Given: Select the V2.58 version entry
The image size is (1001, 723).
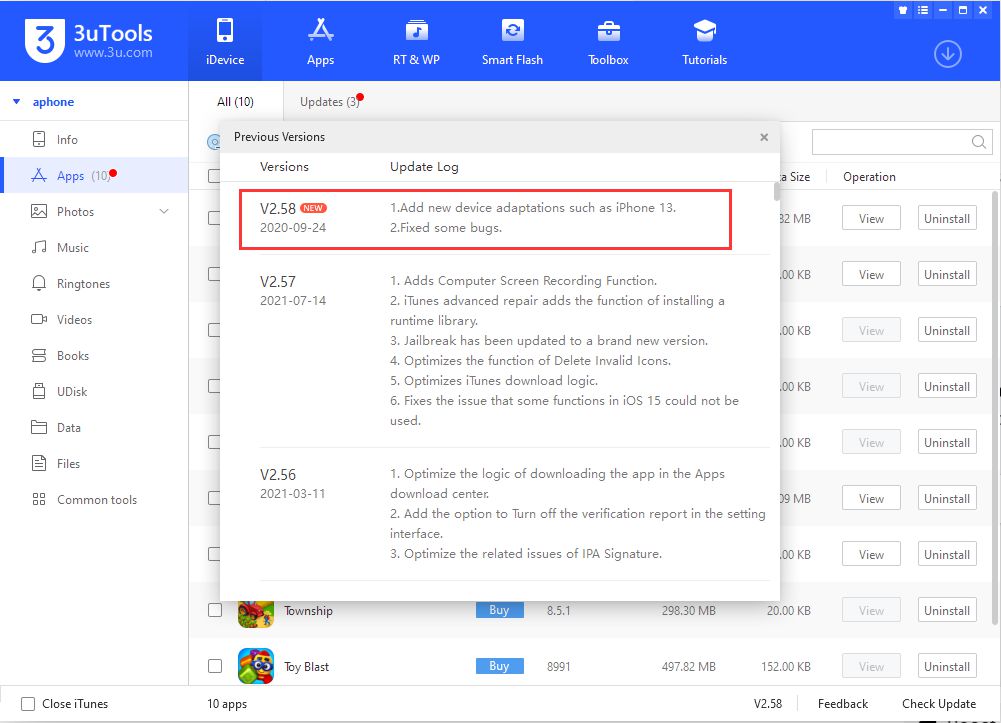Looking at the screenshot, I should [485, 219].
